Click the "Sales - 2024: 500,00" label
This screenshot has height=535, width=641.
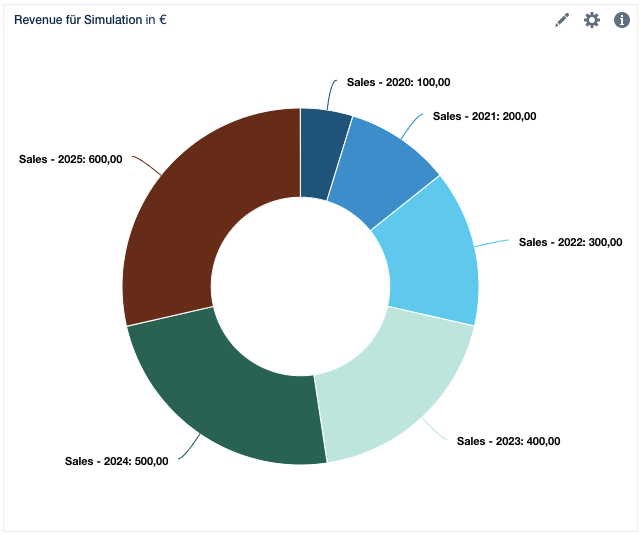click(117, 461)
